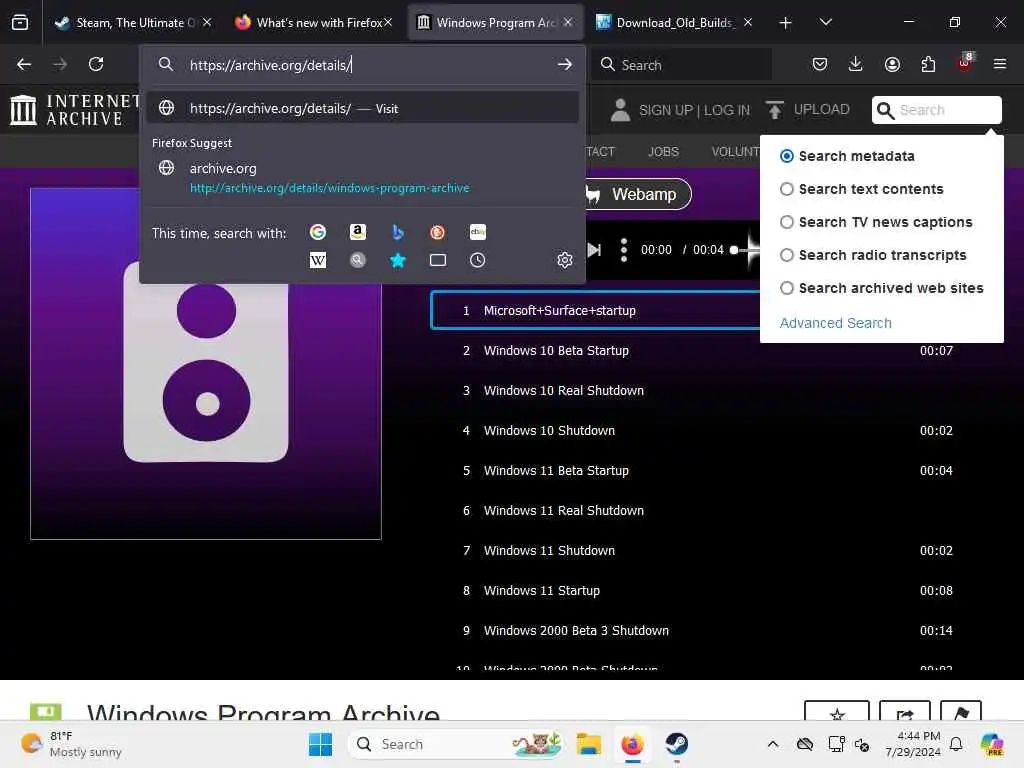
Task: Click the Upload arrow icon
Action: (x=775, y=110)
